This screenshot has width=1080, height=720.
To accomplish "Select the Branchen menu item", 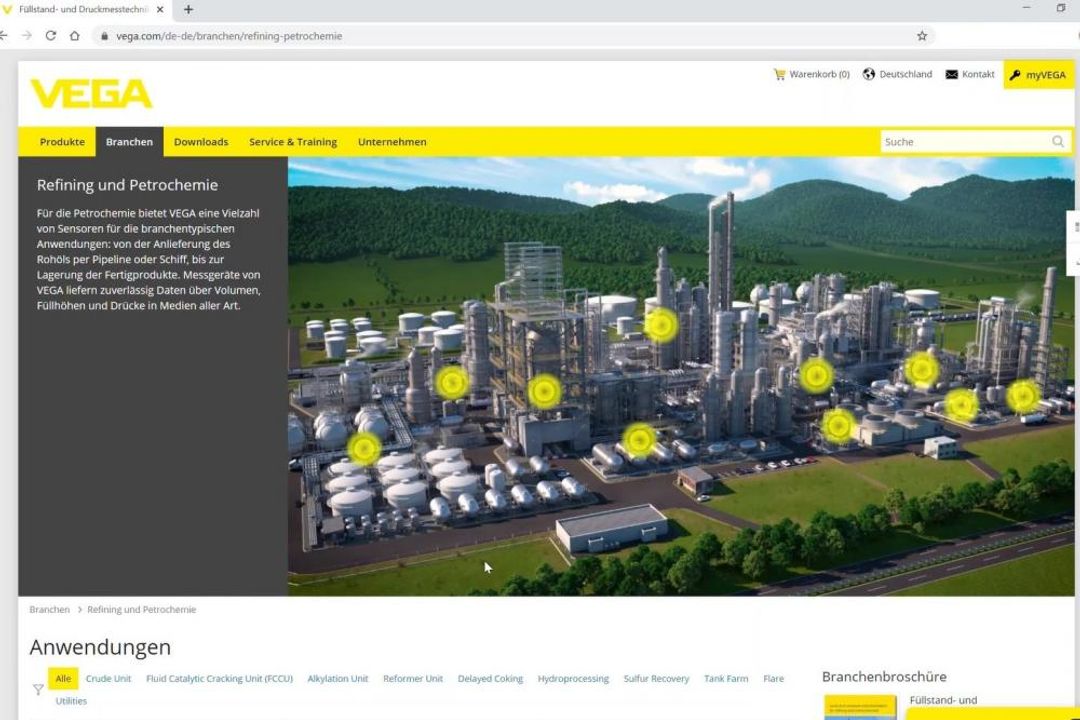I will [x=129, y=142].
